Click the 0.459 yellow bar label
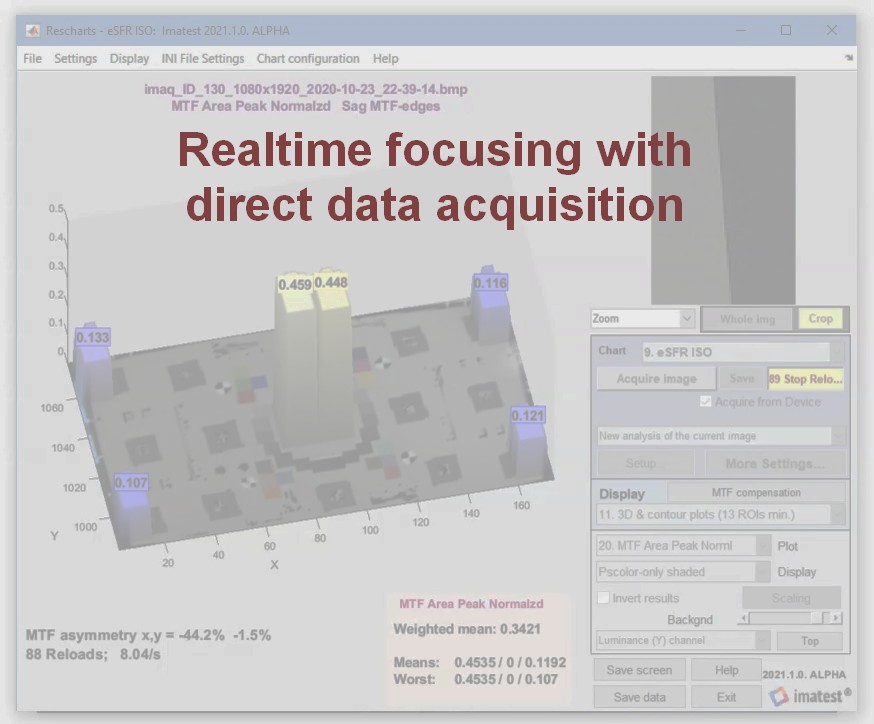This screenshot has width=874, height=724. 295,285
